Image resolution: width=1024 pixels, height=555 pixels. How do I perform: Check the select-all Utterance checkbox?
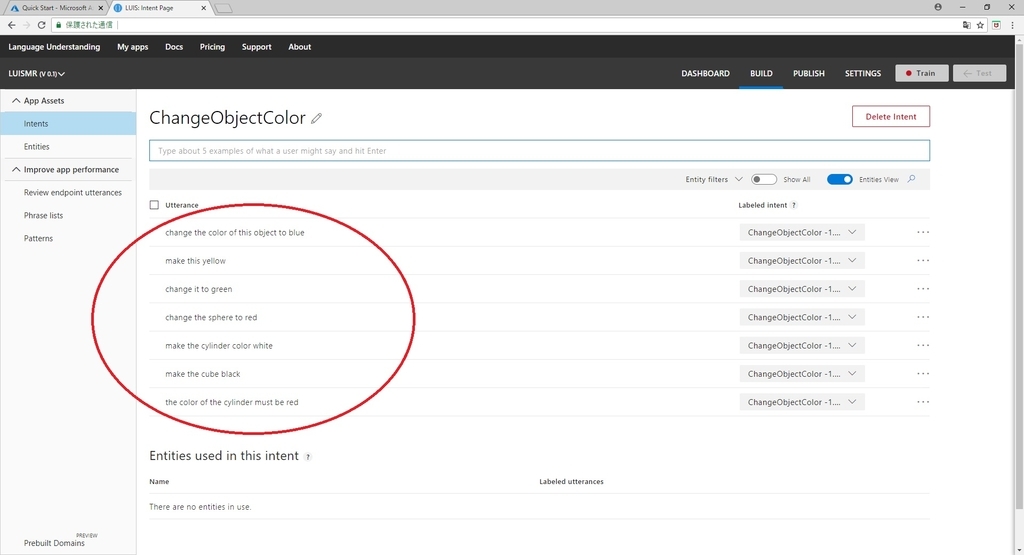154,205
